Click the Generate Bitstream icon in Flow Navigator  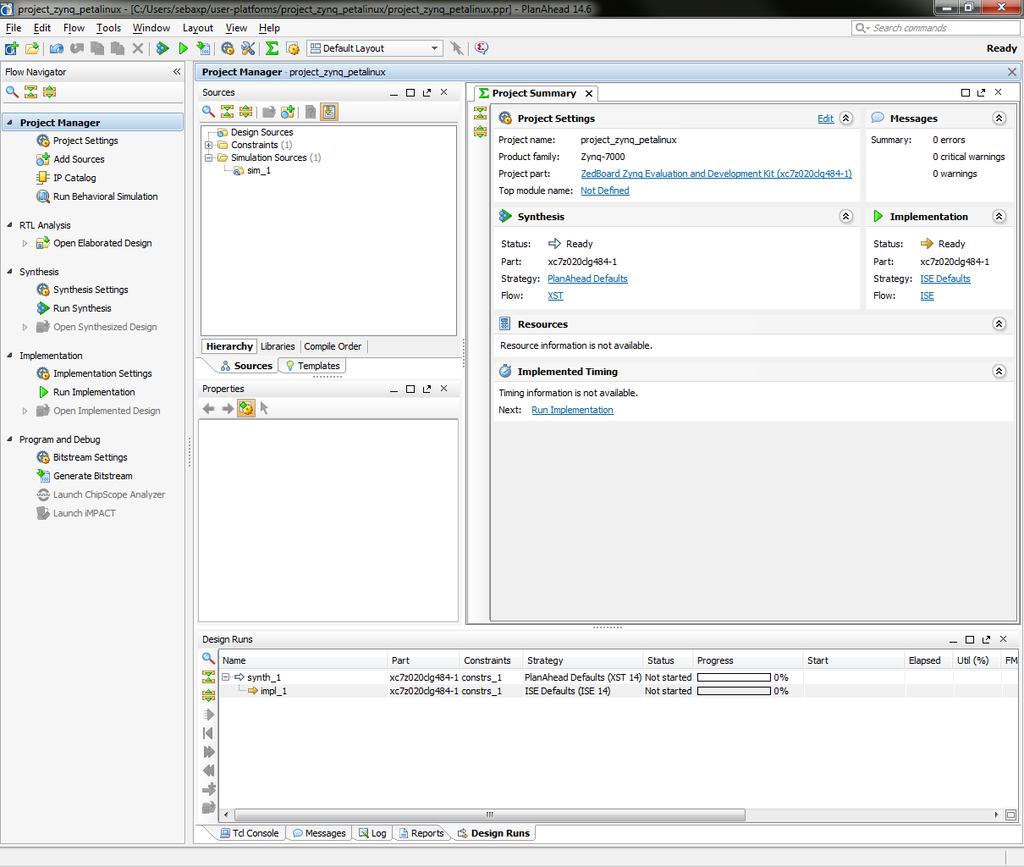[43, 475]
